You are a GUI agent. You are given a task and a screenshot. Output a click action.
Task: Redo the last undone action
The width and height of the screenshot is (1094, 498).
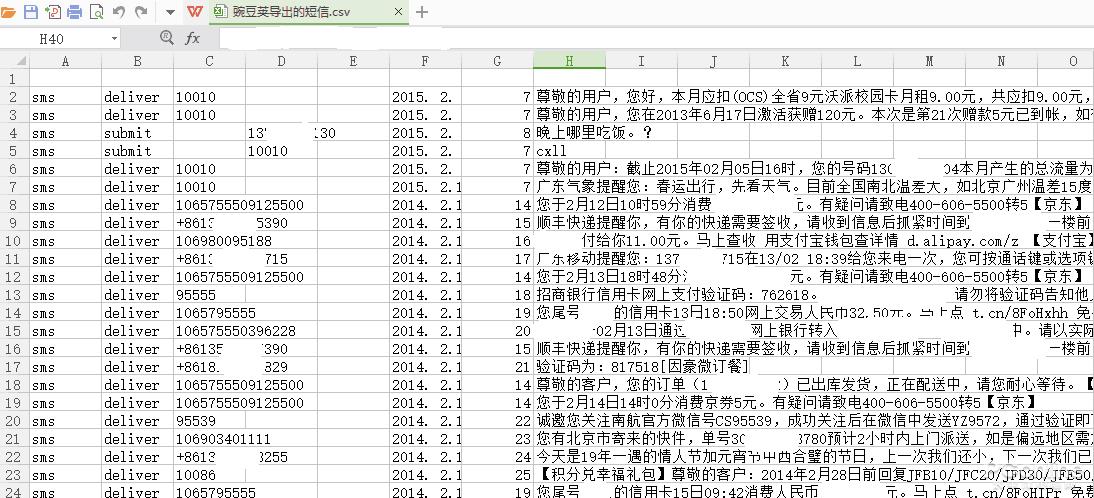point(141,12)
